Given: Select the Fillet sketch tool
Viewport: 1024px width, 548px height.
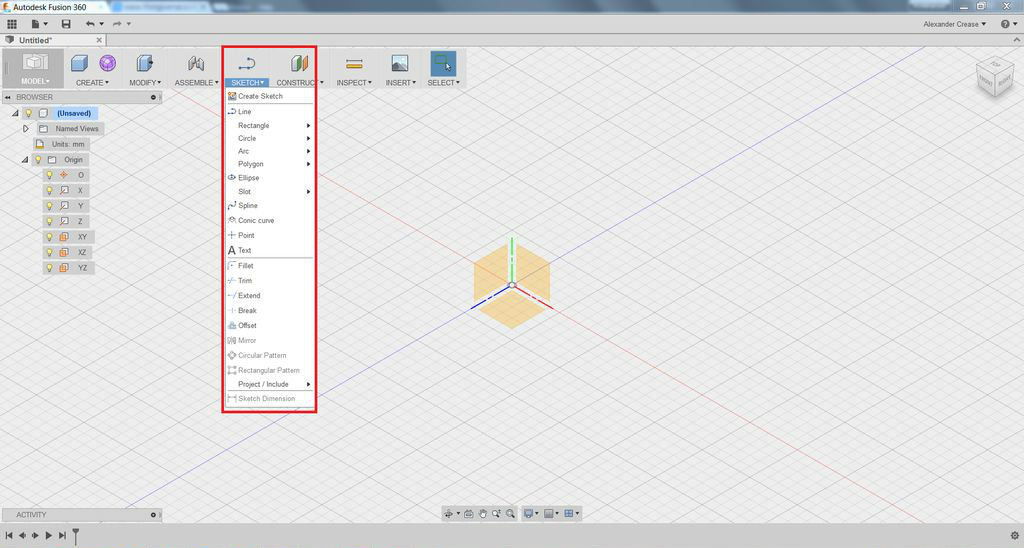Looking at the screenshot, I should click(269, 266).
